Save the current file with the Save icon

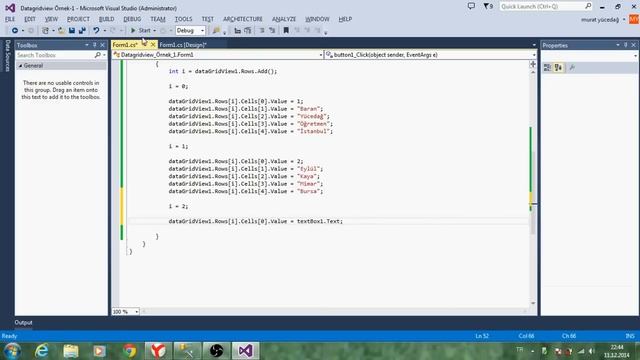pos(72,31)
